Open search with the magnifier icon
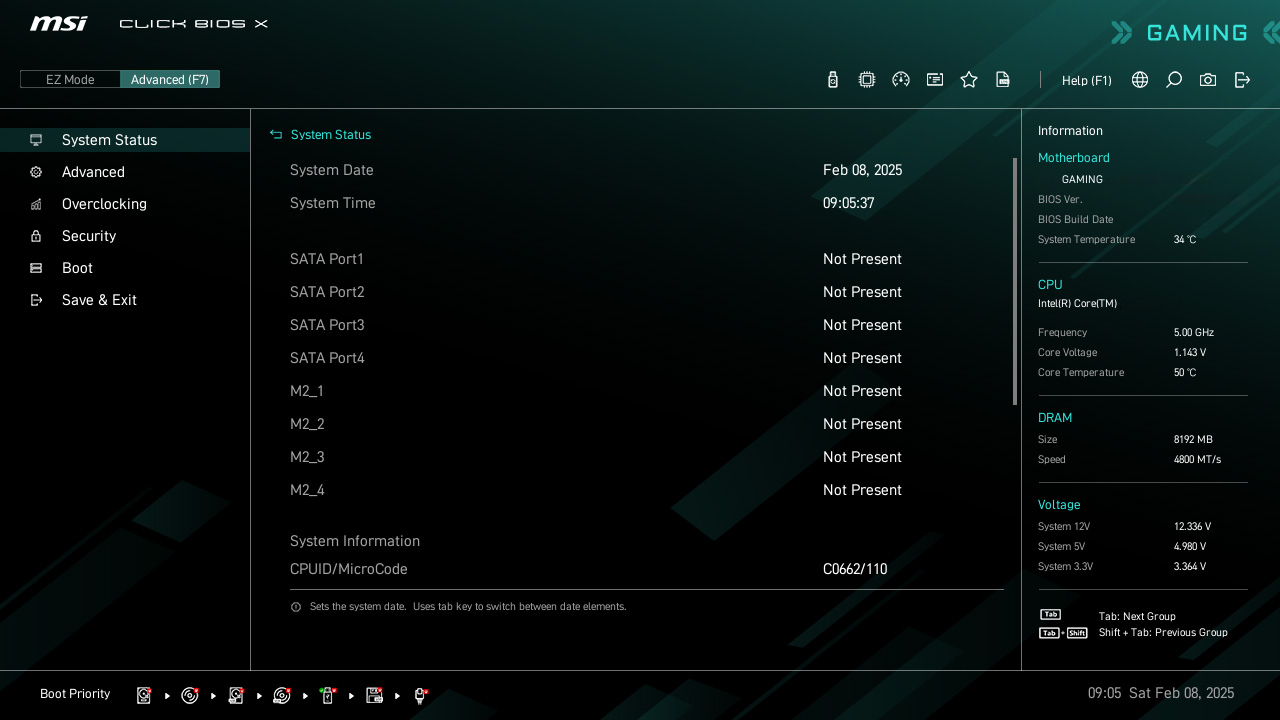 (x=1174, y=80)
